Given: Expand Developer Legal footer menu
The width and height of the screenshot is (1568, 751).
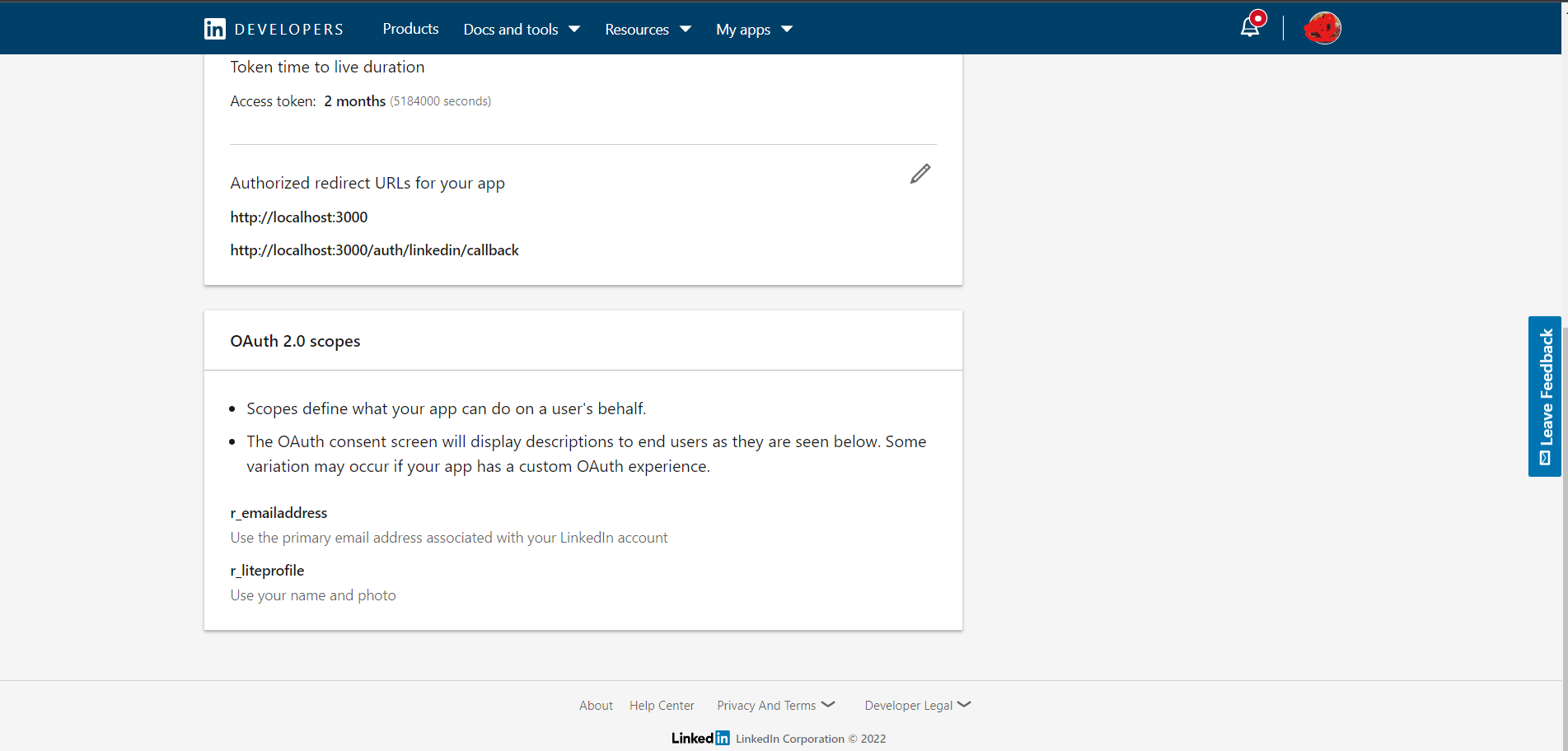Looking at the screenshot, I should click(917, 706).
